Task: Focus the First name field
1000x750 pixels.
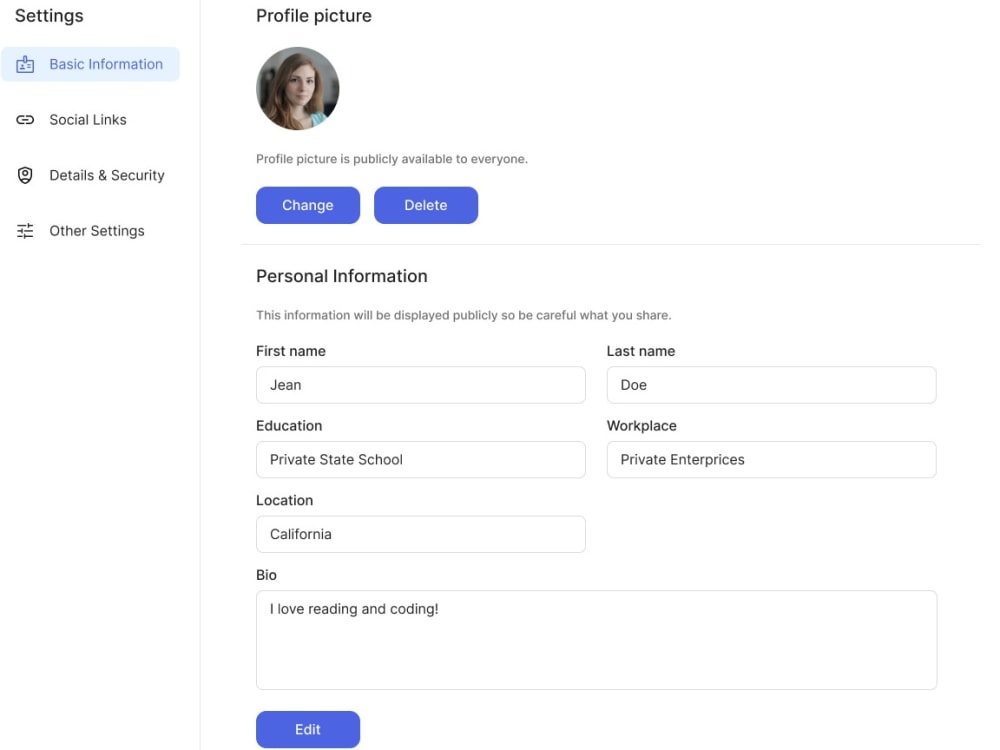Action: [421, 385]
